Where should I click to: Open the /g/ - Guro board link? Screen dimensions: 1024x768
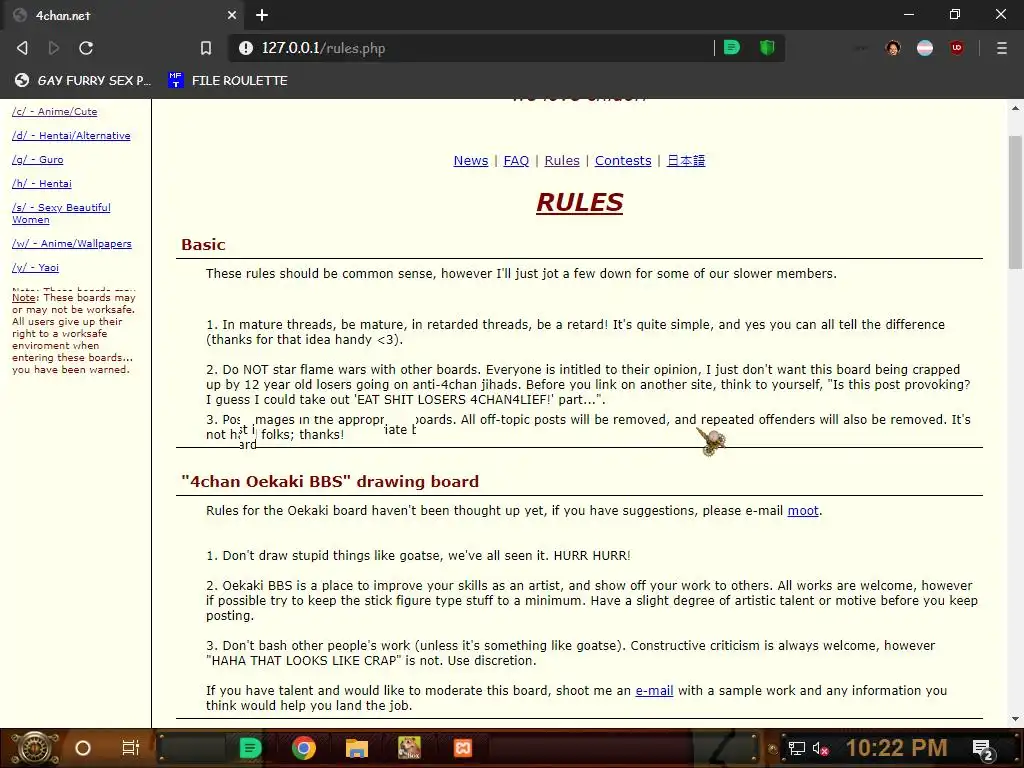tap(37, 159)
